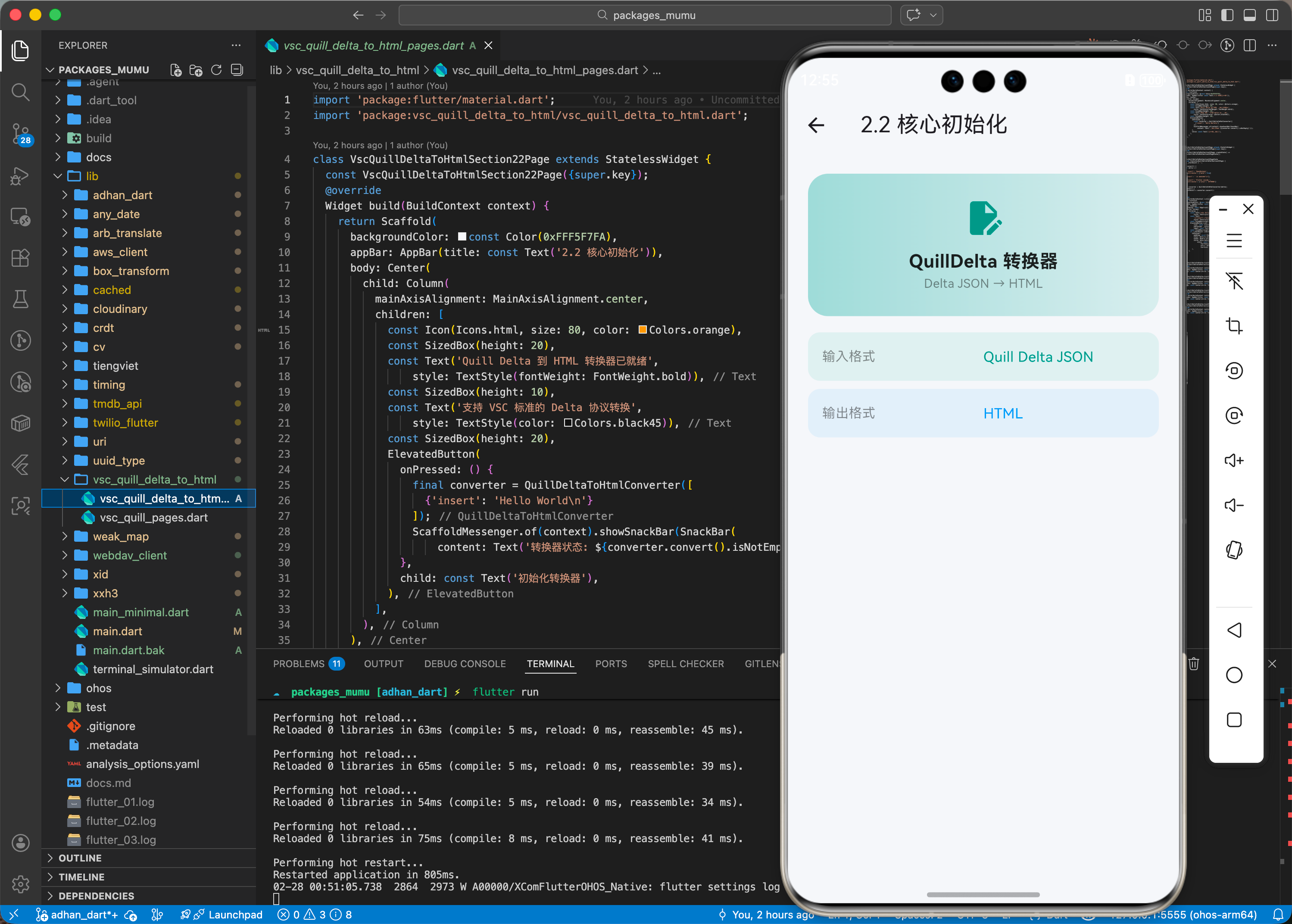Collapse all folders in explorer
Image resolution: width=1292 pixels, height=924 pixels.
click(x=237, y=70)
